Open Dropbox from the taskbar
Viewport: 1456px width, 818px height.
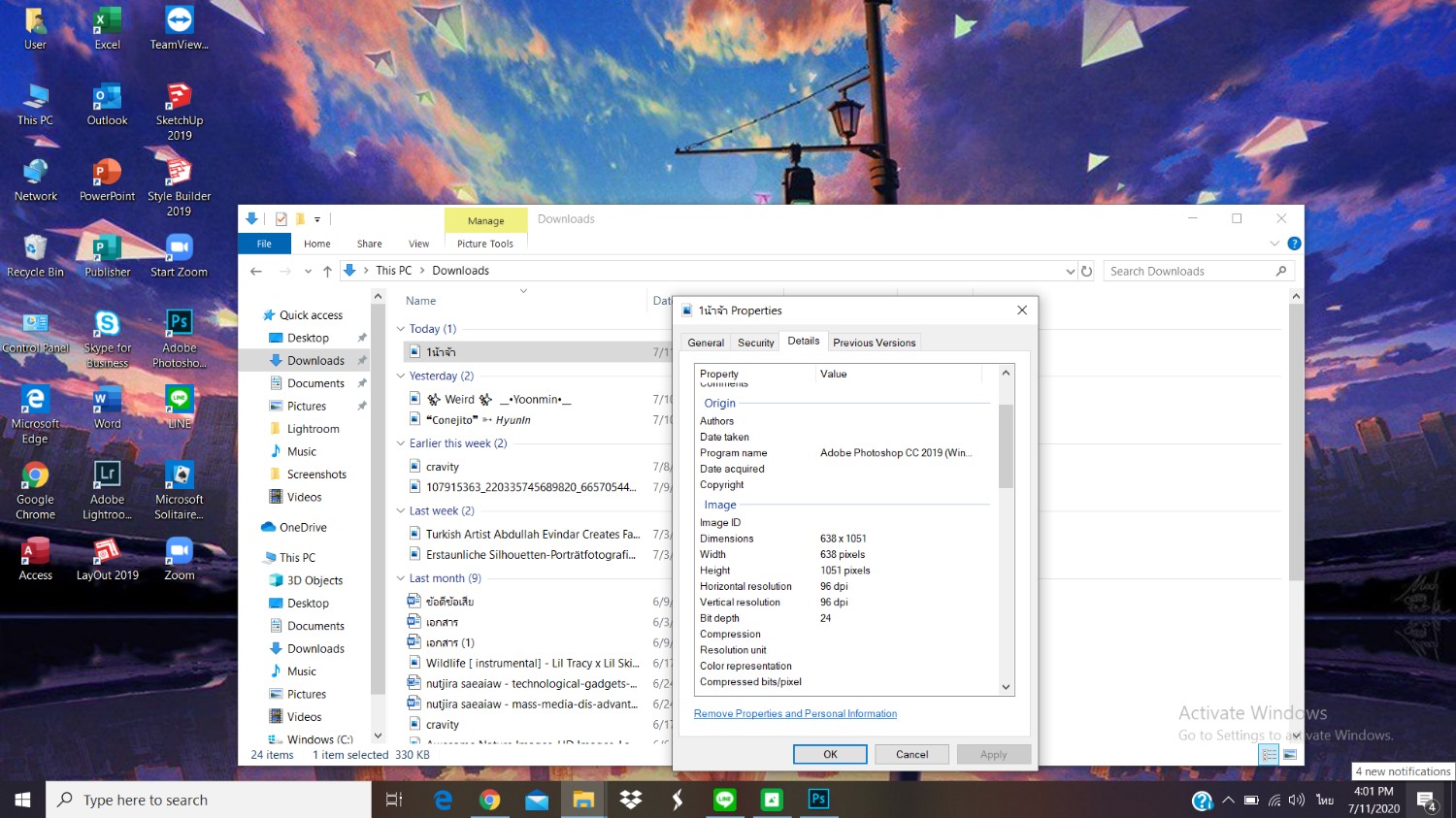tap(631, 800)
